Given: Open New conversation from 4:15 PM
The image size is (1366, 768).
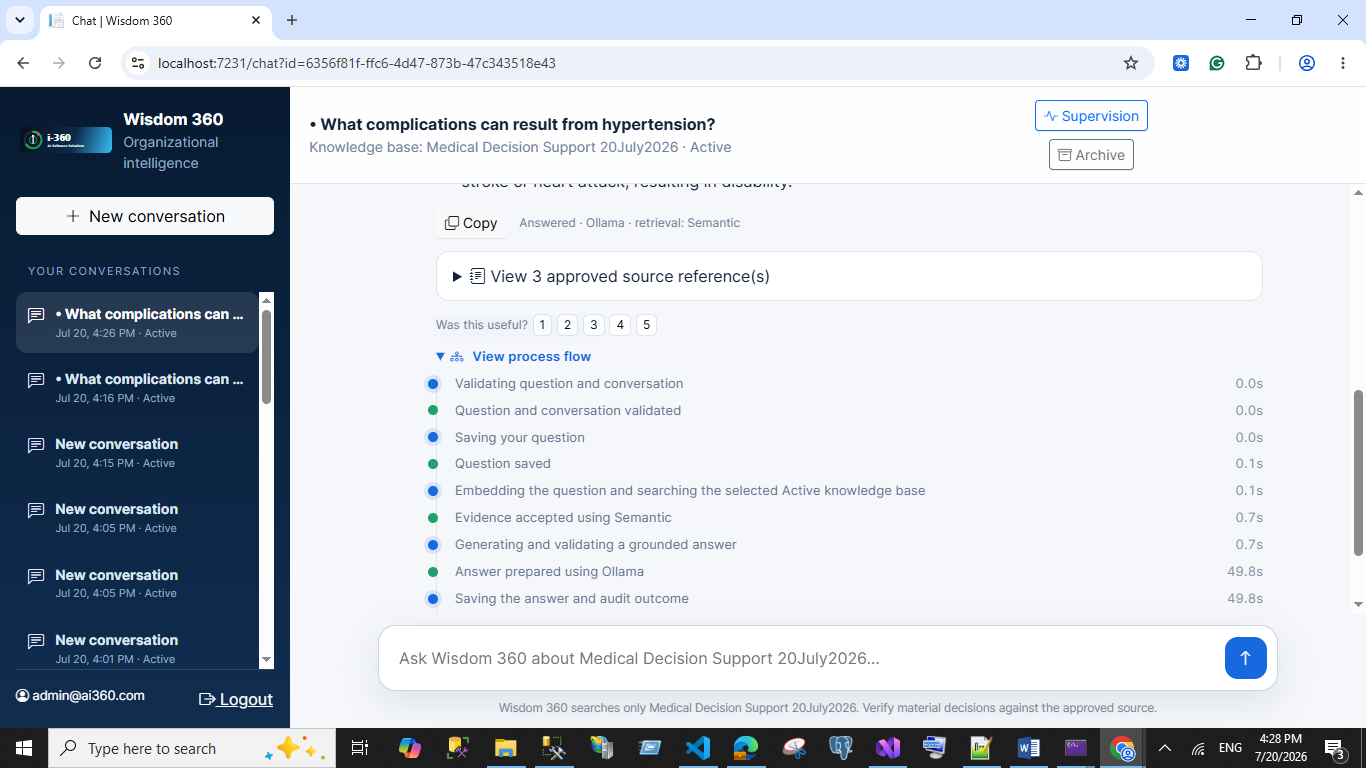Looking at the screenshot, I should click(137, 453).
